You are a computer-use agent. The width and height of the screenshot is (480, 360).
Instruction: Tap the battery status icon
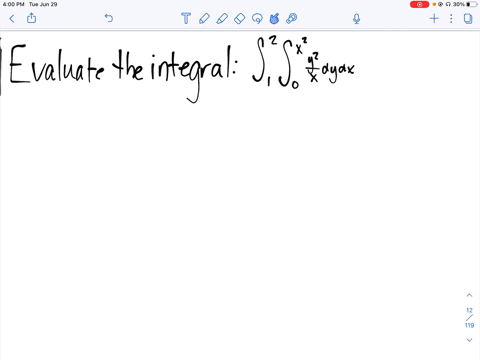coord(472,4)
